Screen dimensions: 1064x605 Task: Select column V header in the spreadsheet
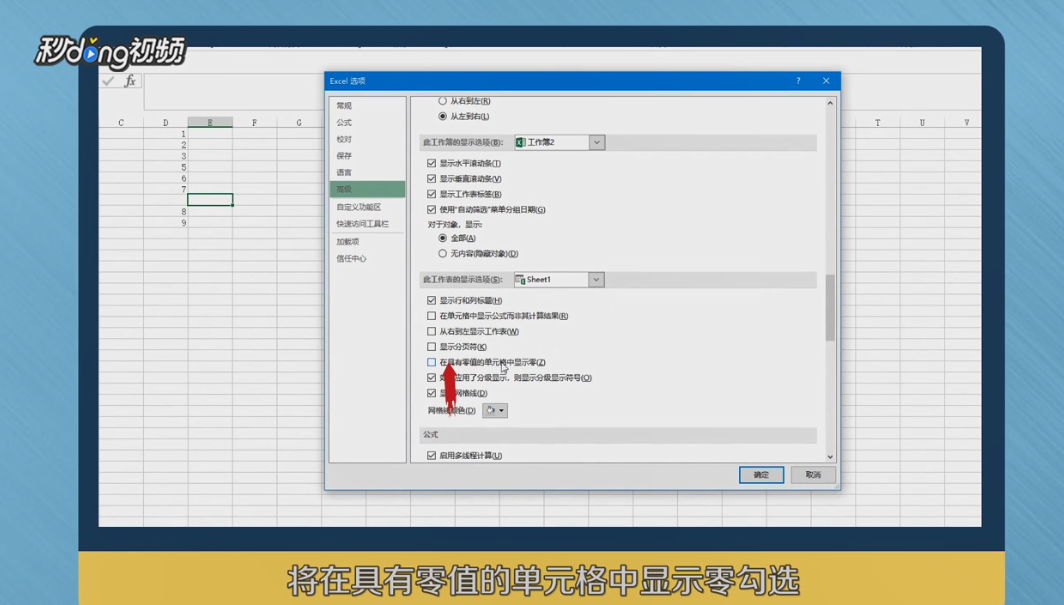[964, 123]
